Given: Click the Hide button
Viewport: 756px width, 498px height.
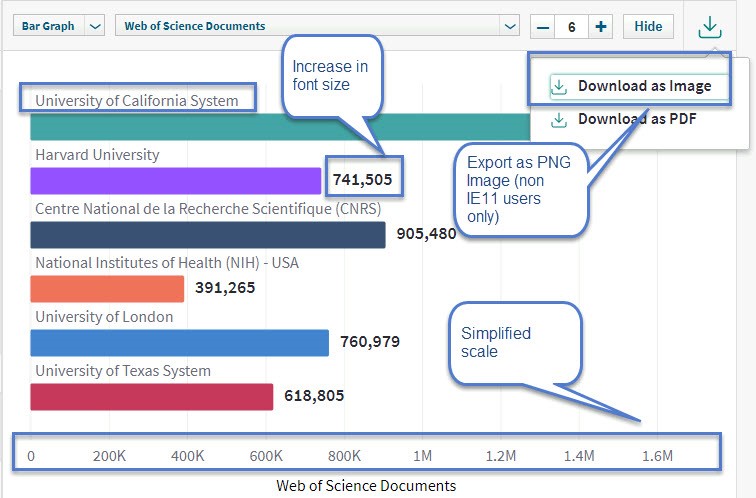Looking at the screenshot, I should click(x=648, y=27).
